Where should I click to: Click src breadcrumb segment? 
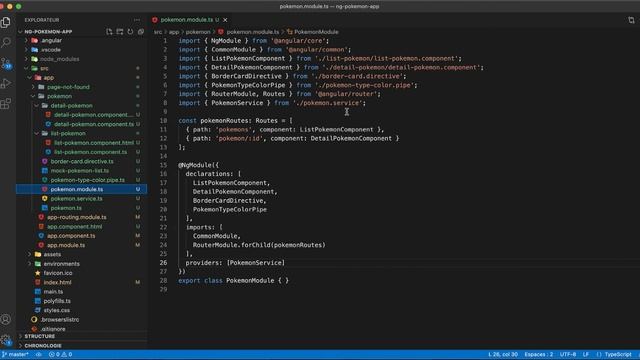click(158, 32)
